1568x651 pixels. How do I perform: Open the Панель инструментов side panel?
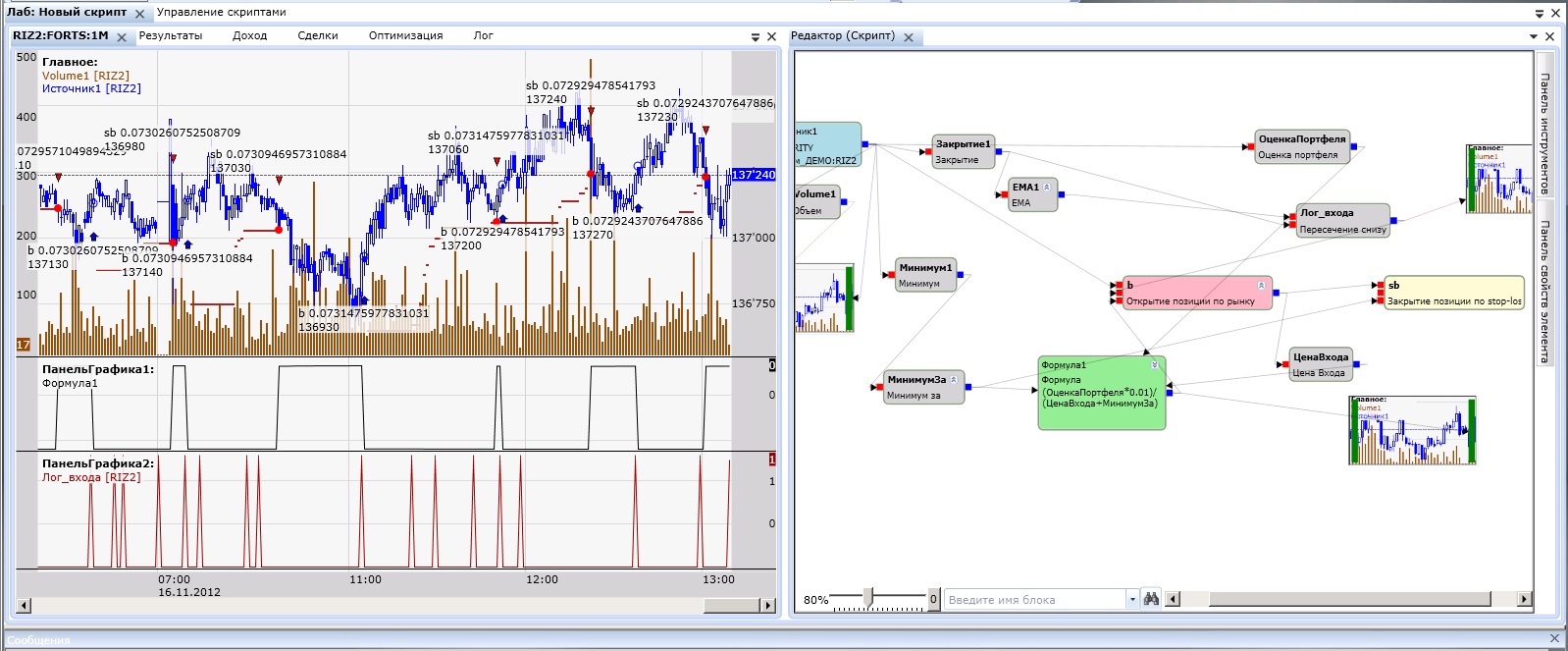pyautogui.click(x=1545, y=133)
